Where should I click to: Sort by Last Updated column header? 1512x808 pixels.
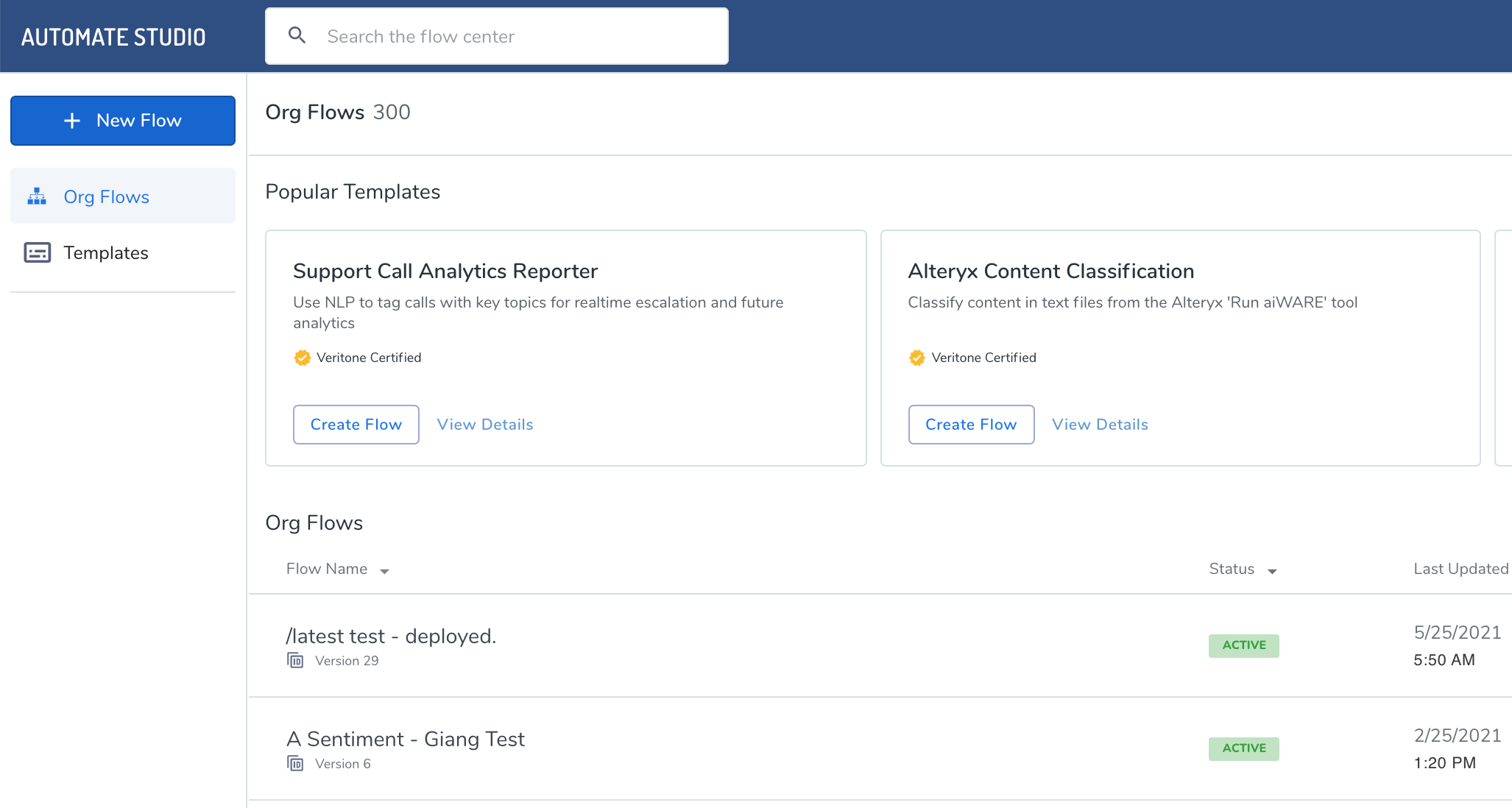[x=1460, y=569]
